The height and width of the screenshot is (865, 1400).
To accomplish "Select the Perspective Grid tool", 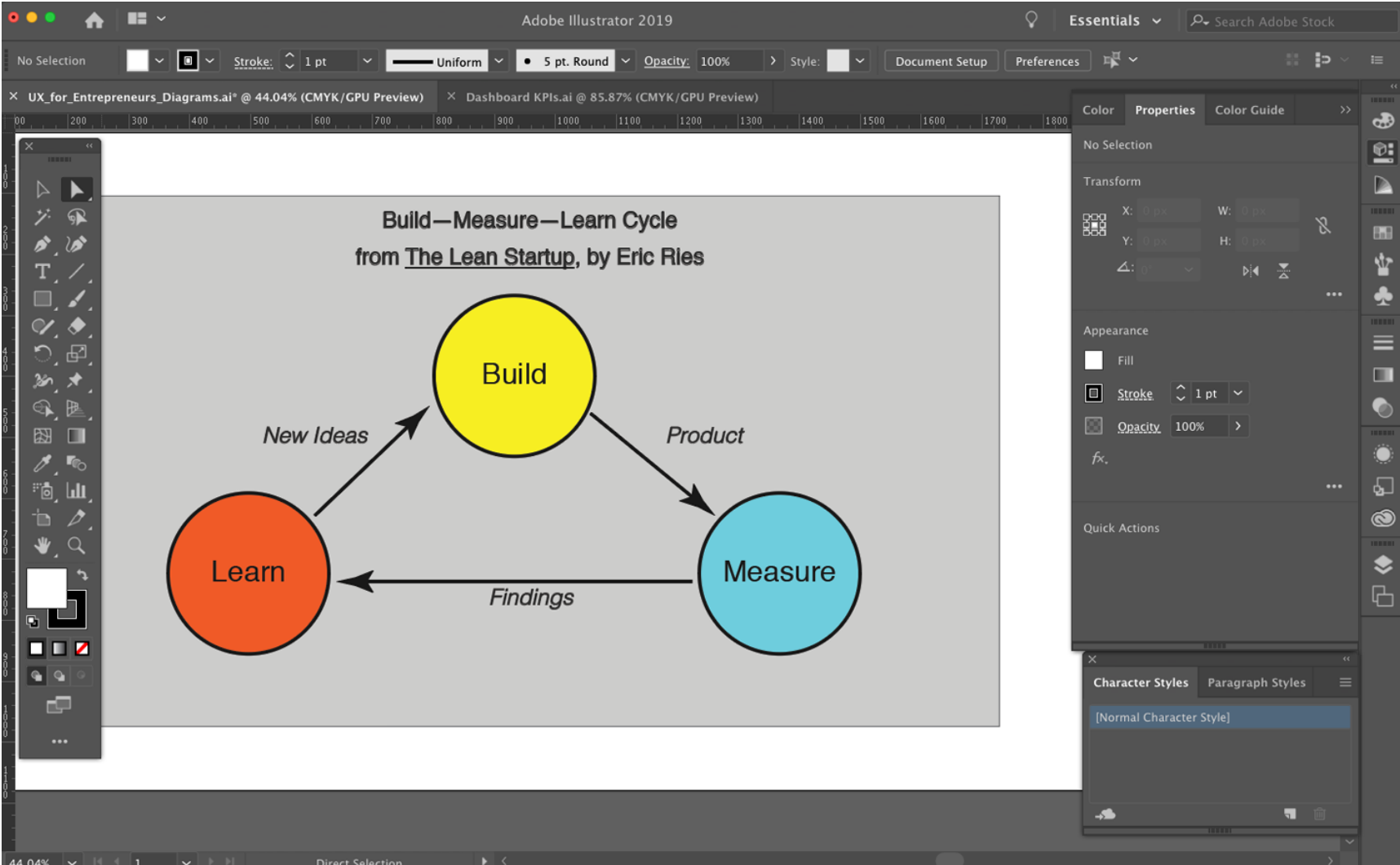I will [x=77, y=408].
